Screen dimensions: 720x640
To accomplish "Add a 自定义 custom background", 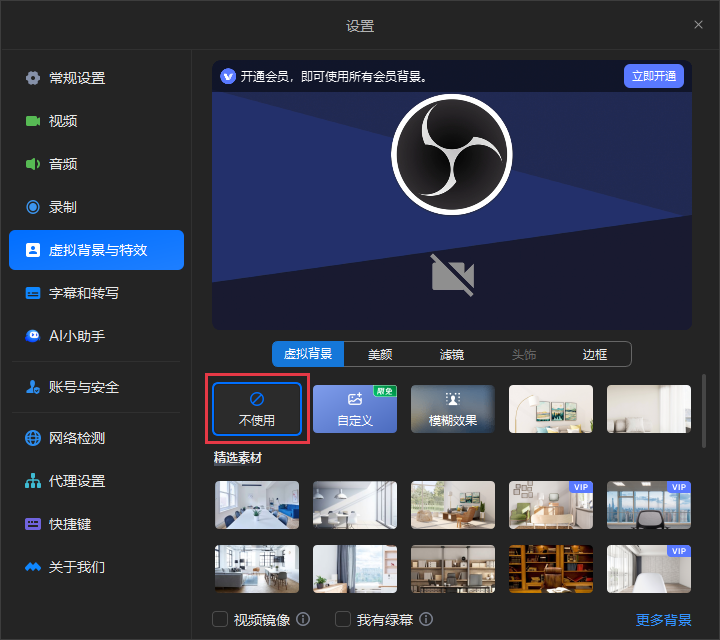I will (x=355, y=409).
